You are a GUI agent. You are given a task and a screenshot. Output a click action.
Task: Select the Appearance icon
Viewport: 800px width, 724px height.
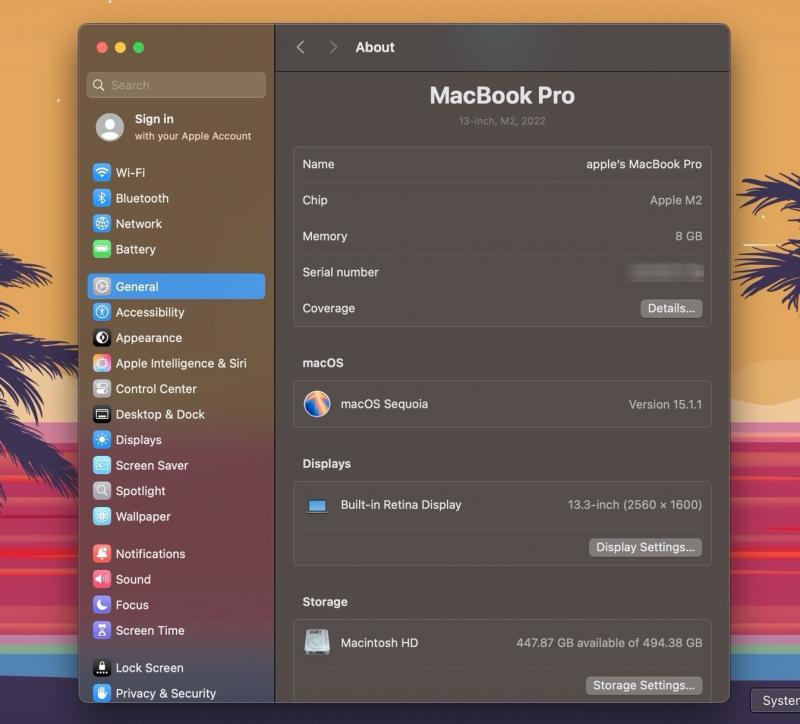102,337
